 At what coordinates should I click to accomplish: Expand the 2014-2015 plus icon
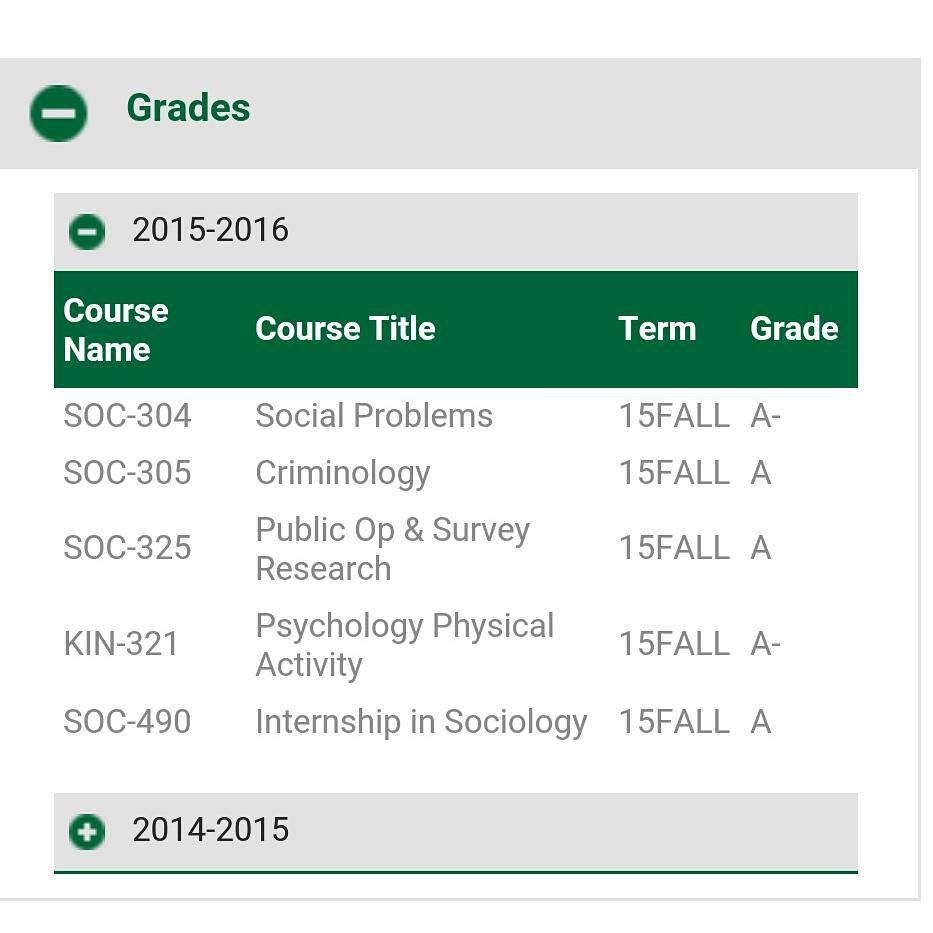(x=87, y=832)
